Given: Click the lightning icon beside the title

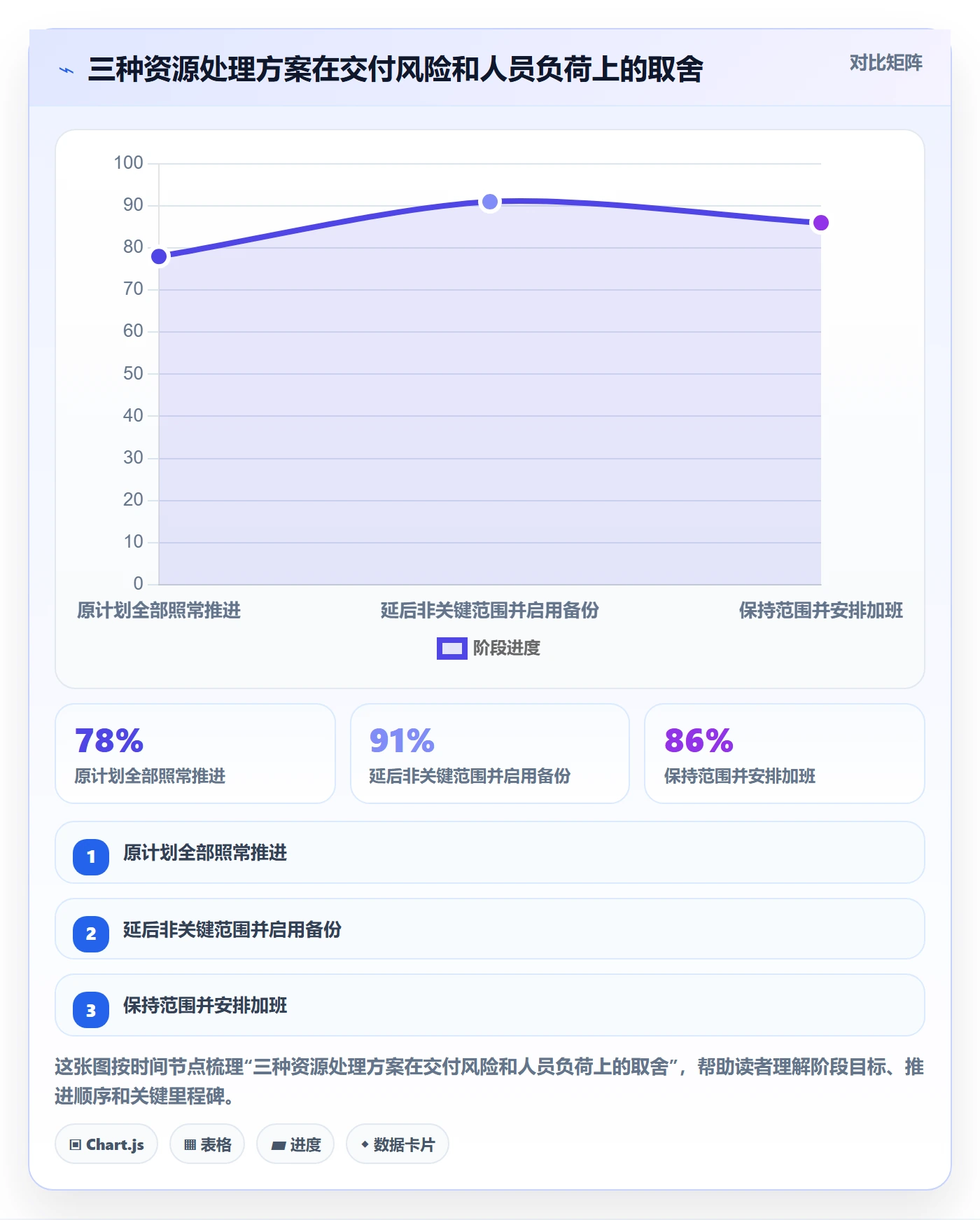Looking at the screenshot, I should tap(66, 70).
